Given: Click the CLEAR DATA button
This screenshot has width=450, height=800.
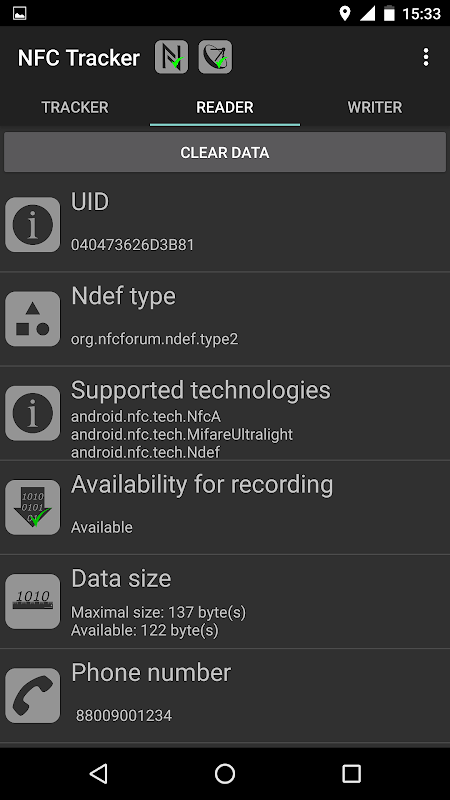Looking at the screenshot, I should pyautogui.click(x=225, y=152).
